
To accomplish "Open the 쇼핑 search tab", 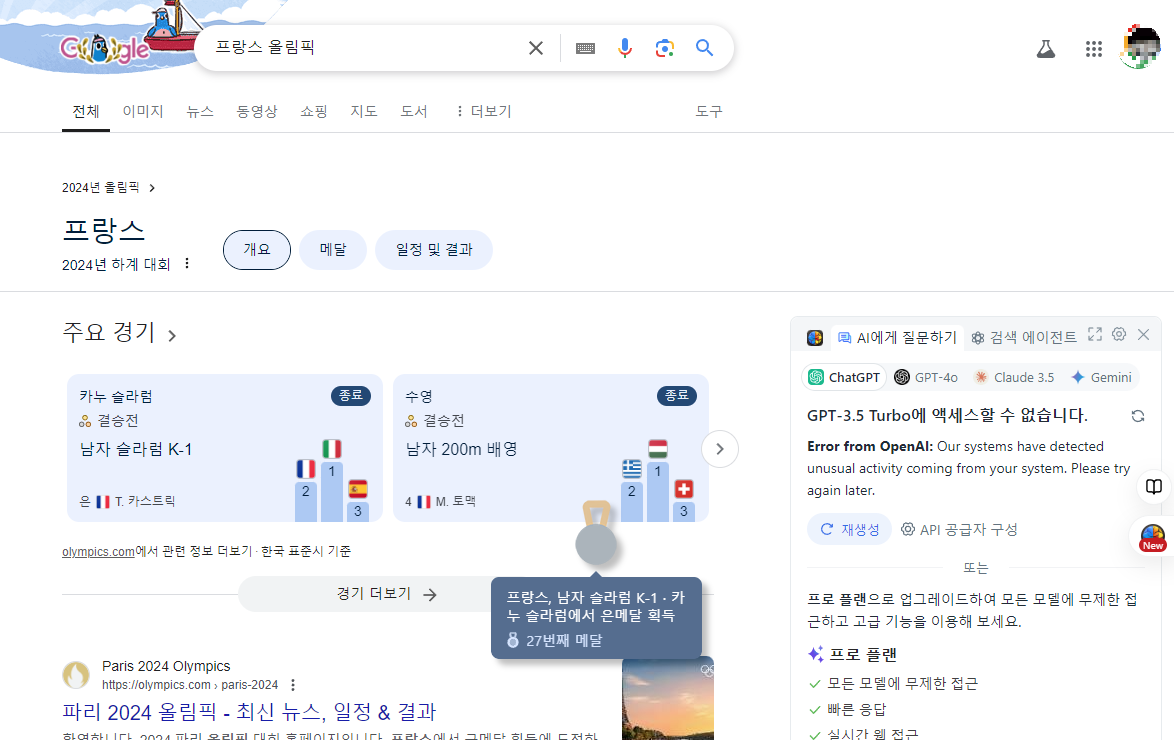I will [x=314, y=112].
